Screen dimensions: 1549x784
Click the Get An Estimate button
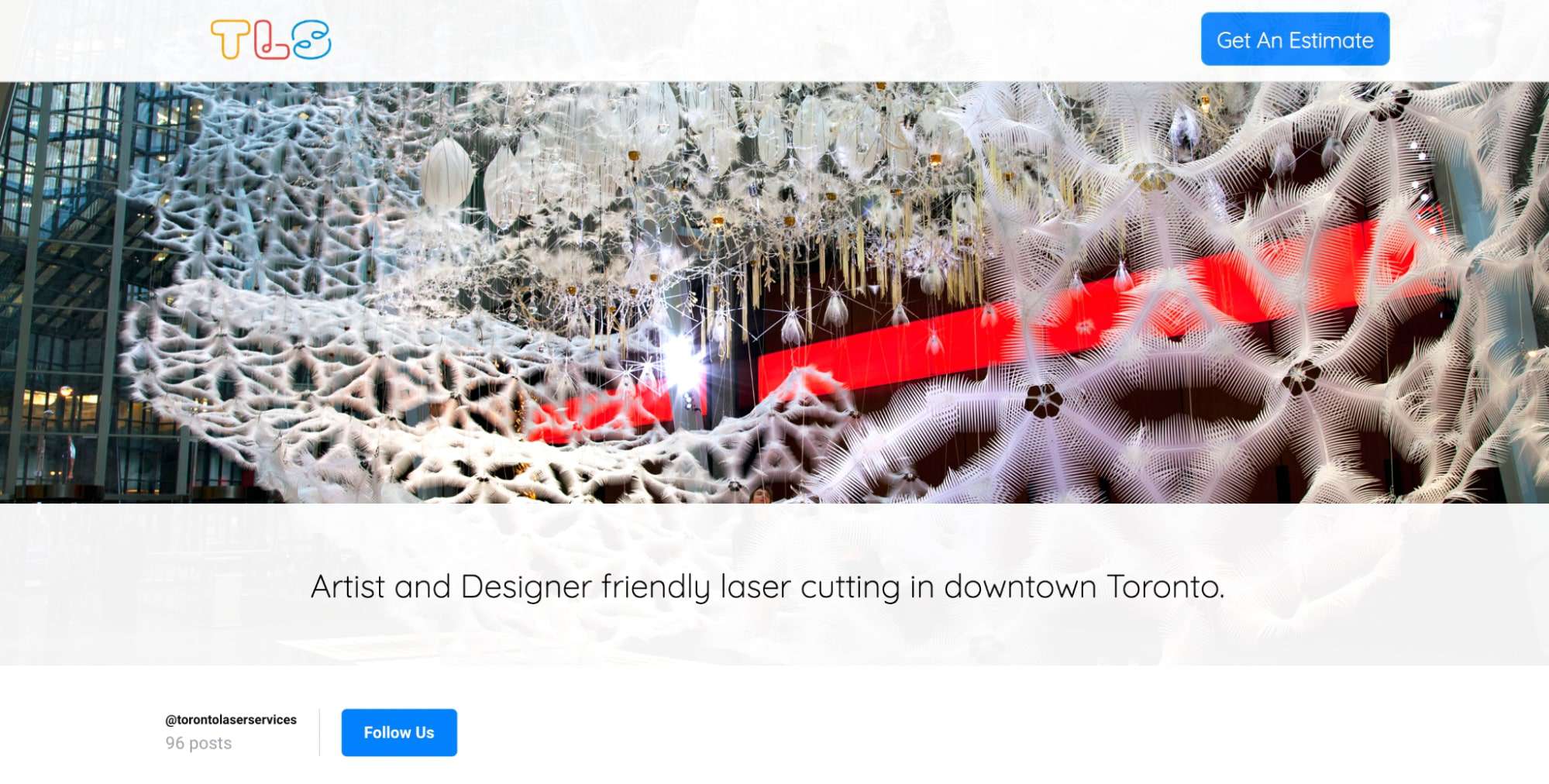click(x=1295, y=39)
